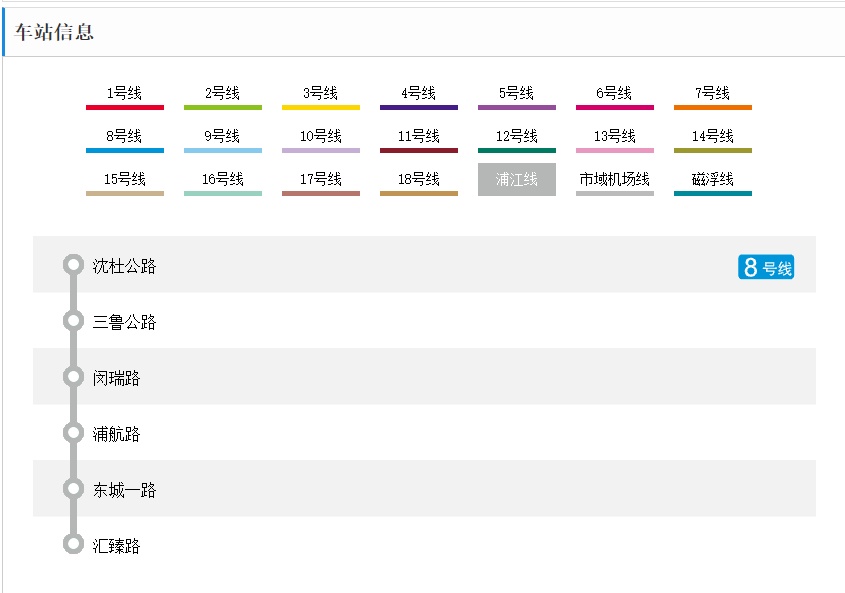The image size is (845, 593).
Task: Click the 三鲁公路 station circle marker
Action: (x=73, y=321)
